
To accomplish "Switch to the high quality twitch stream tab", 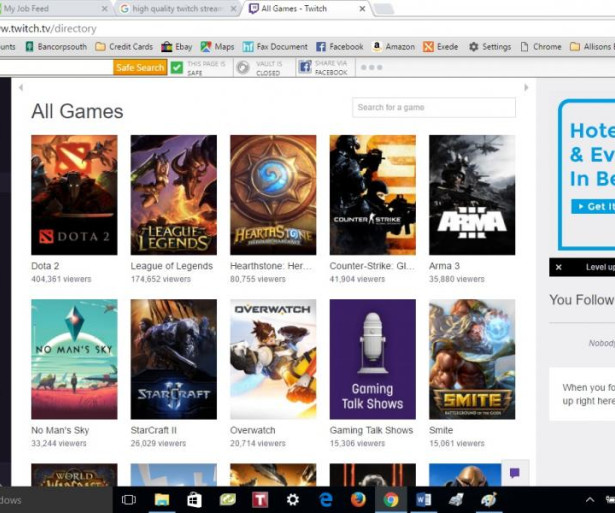I will point(176,9).
